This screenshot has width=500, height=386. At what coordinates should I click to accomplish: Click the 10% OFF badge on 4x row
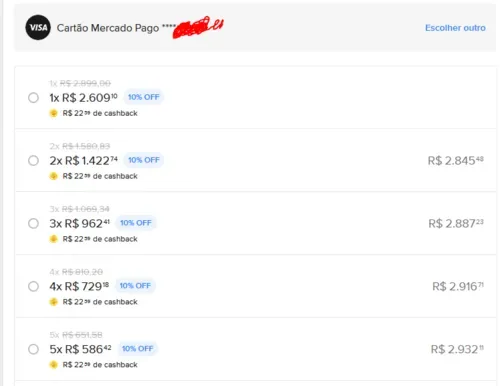135,286
